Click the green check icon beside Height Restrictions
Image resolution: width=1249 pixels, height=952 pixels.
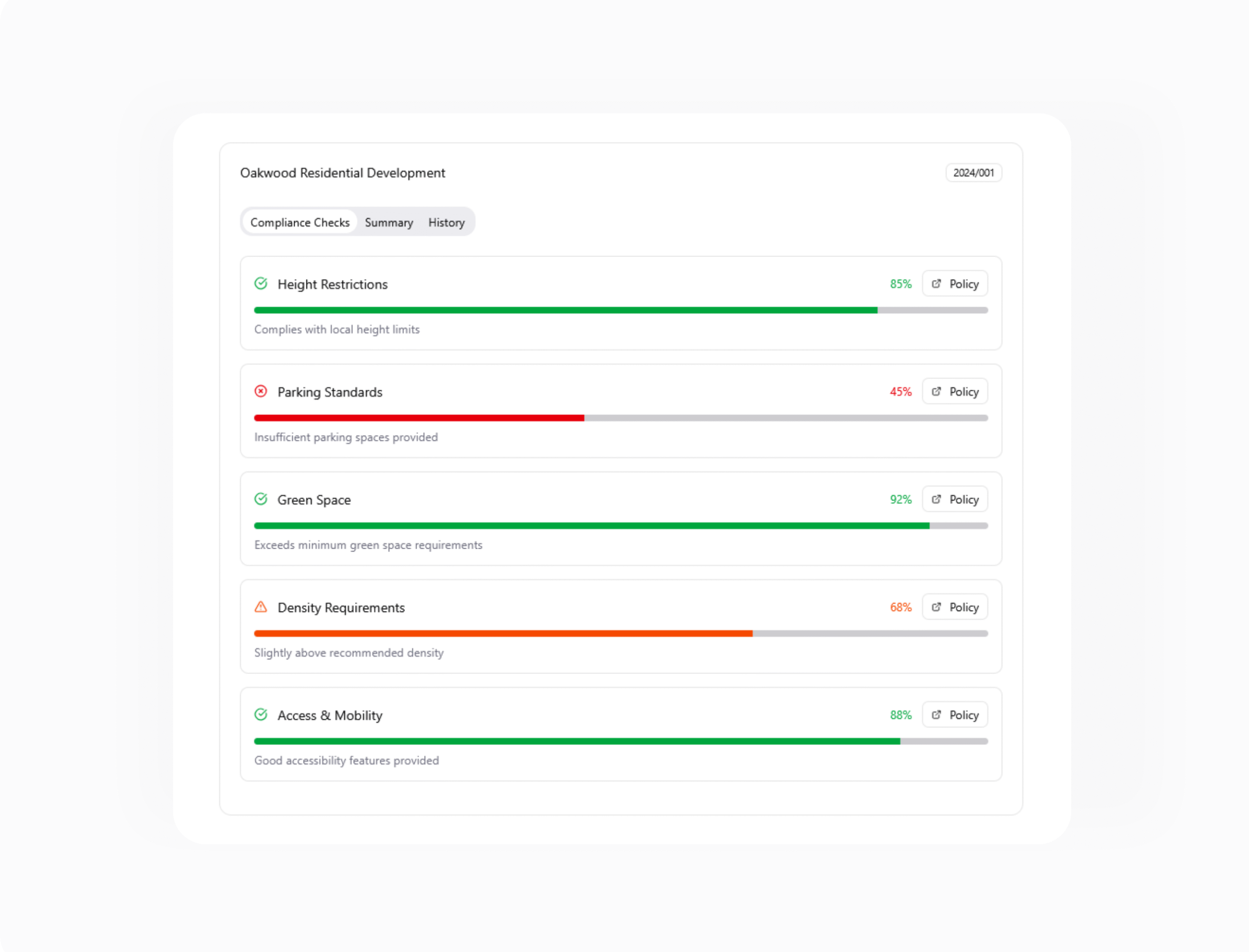(x=261, y=283)
